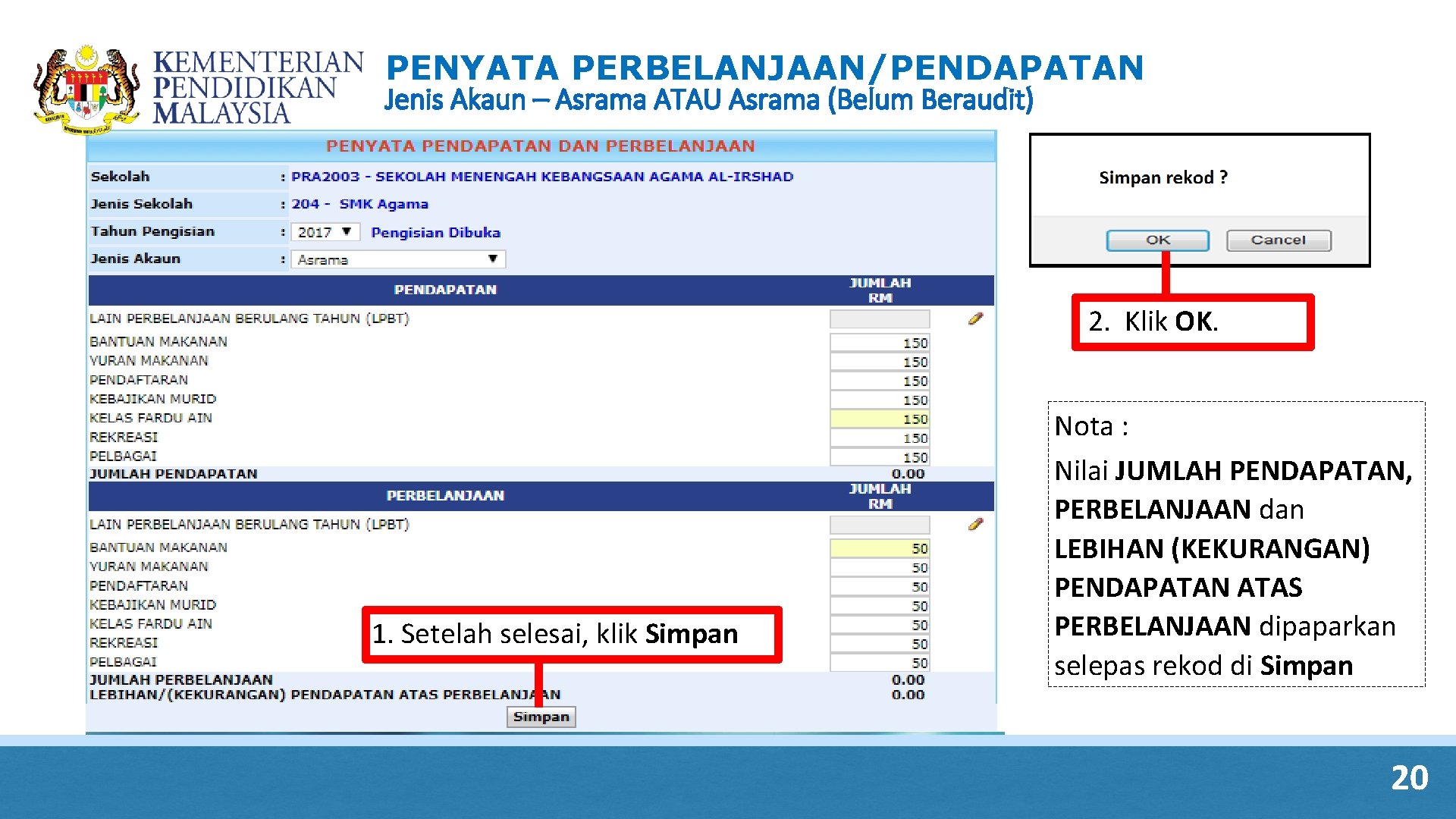Click highlighted Perbelanjaan Bantuan Makanan field
Viewport: 1456px width, 819px height.
[x=880, y=548]
